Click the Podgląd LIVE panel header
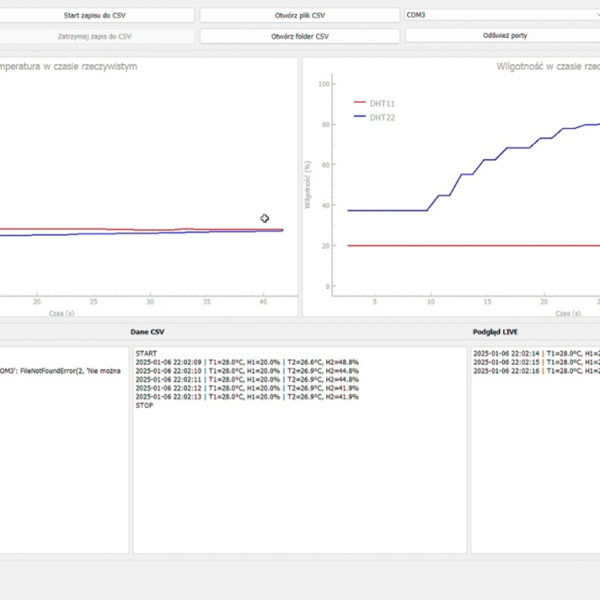The height and width of the screenshot is (600, 600). (494, 331)
